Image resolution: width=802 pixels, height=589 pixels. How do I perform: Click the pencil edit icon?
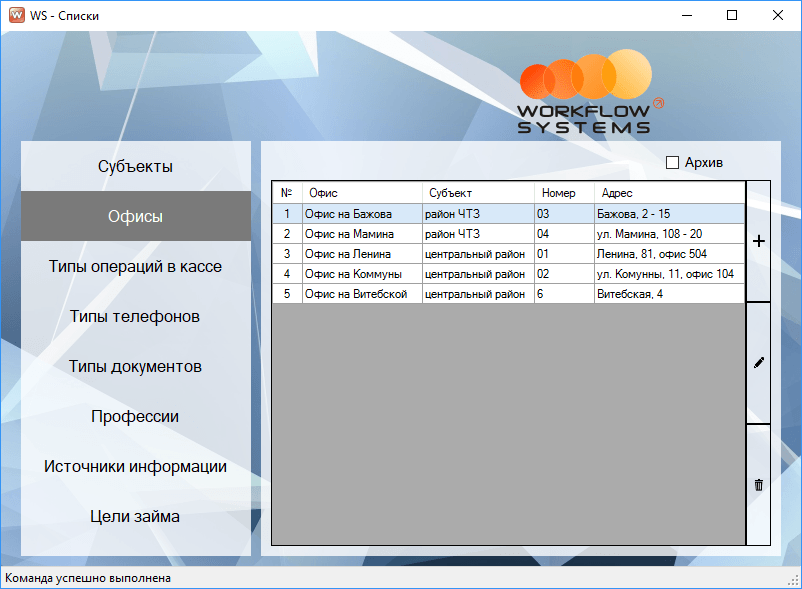[759, 363]
